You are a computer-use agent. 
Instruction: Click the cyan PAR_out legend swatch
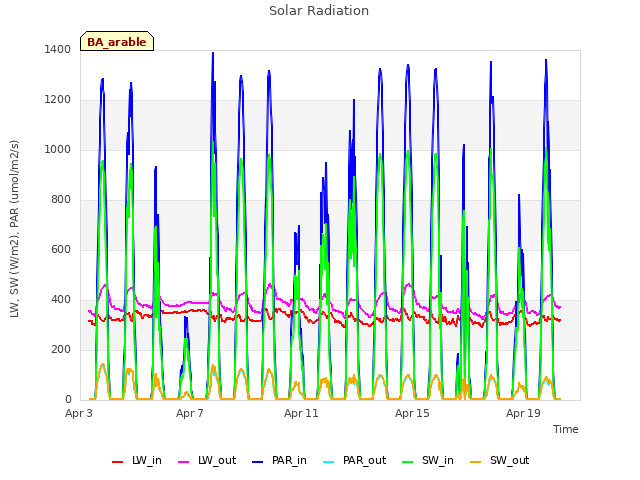tap(329, 462)
